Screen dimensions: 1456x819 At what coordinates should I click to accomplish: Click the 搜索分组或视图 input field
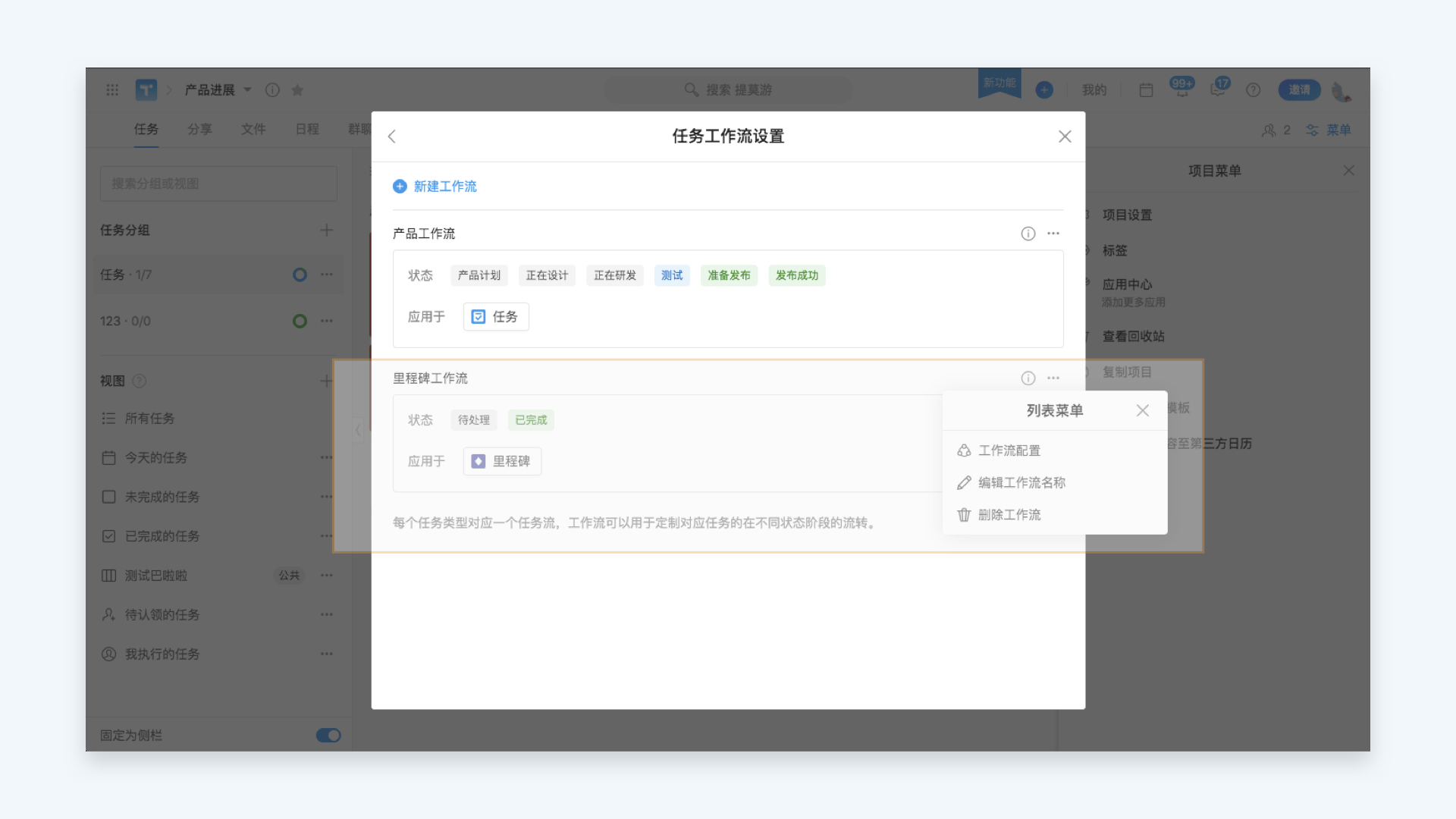[218, 184]
